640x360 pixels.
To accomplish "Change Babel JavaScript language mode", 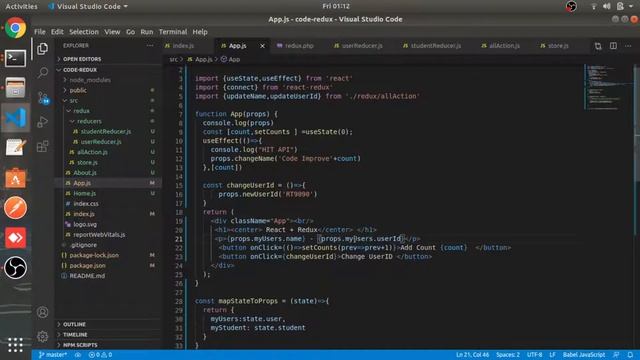I will click(584, 355).
